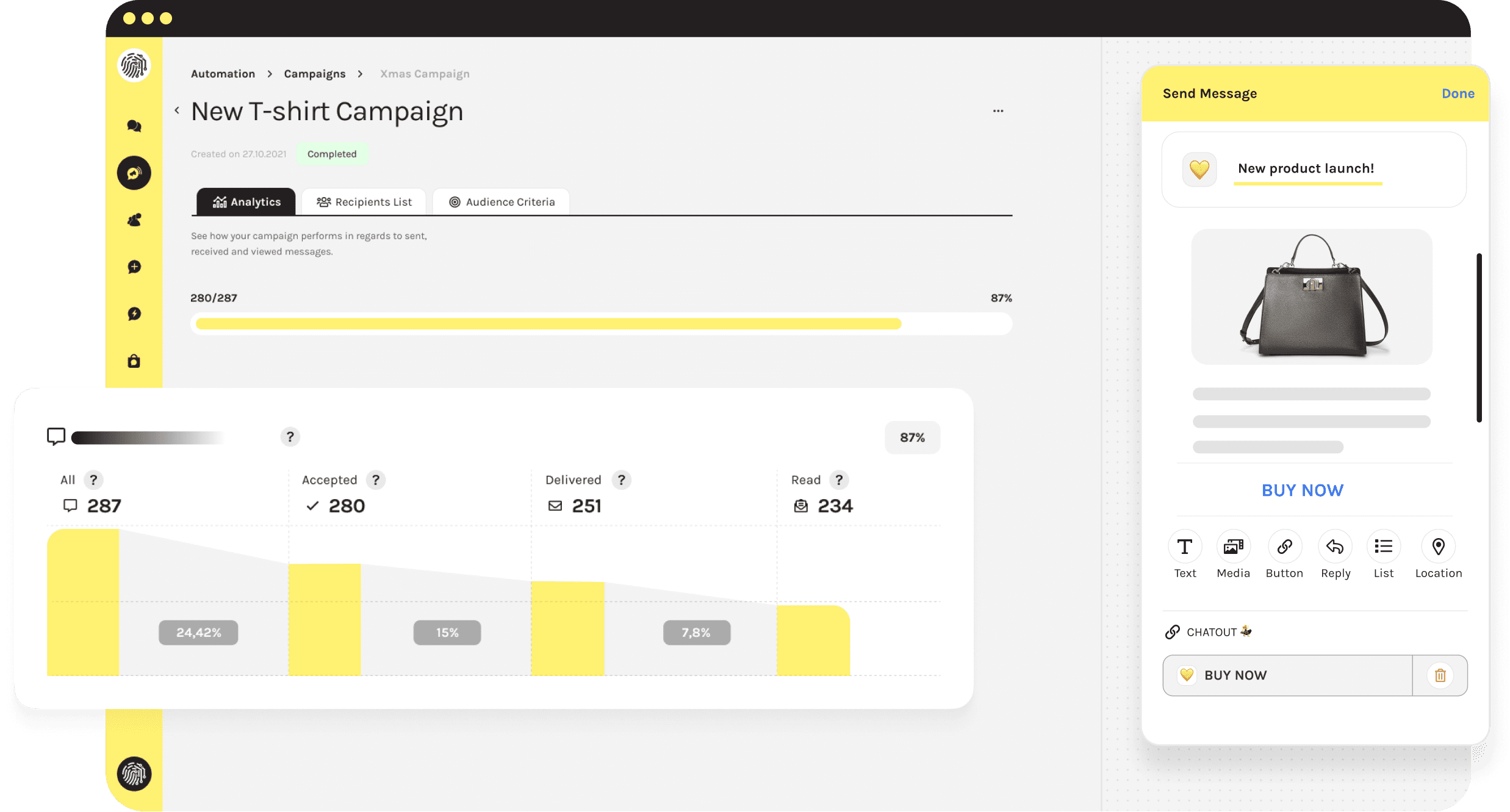Image resolution: width=1510 pixels, height=812 pixels.
Task: Open the chats icon in sidebar
Action: point(134,126)
